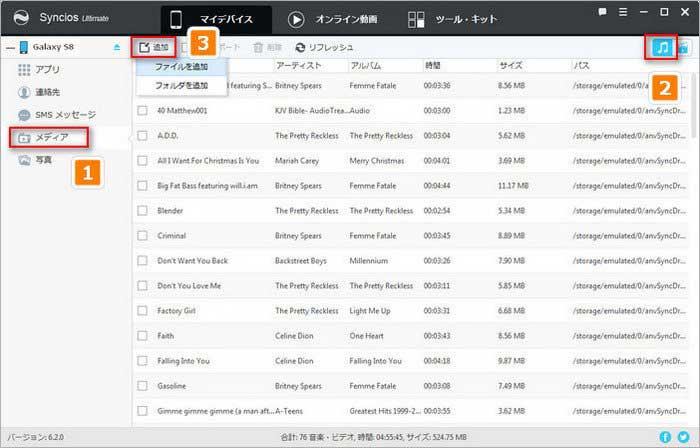Click the toolkit grid icon
Viewport: 700px width, 448px height.
[x=416, y=19]
